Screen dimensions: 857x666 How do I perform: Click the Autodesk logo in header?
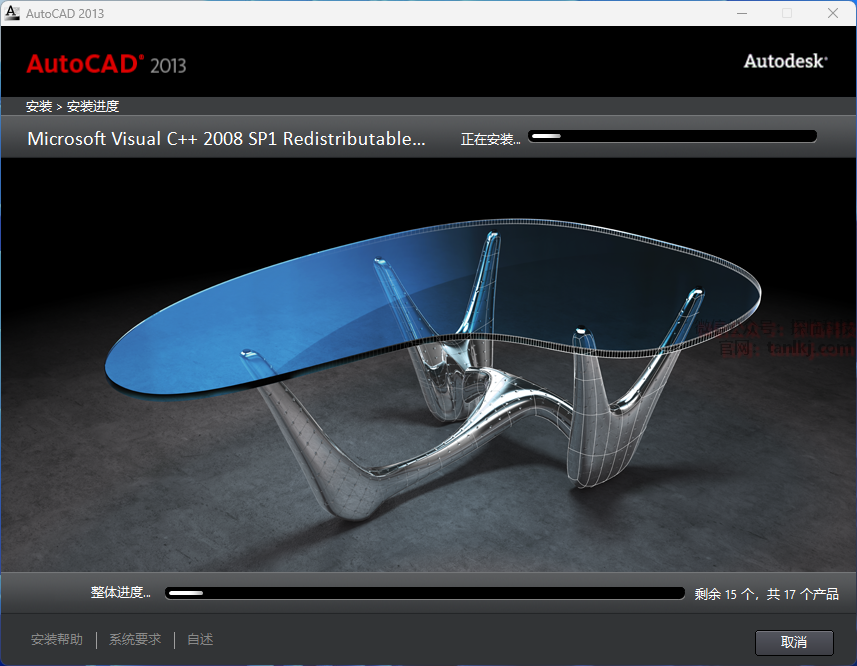(785, 61)
